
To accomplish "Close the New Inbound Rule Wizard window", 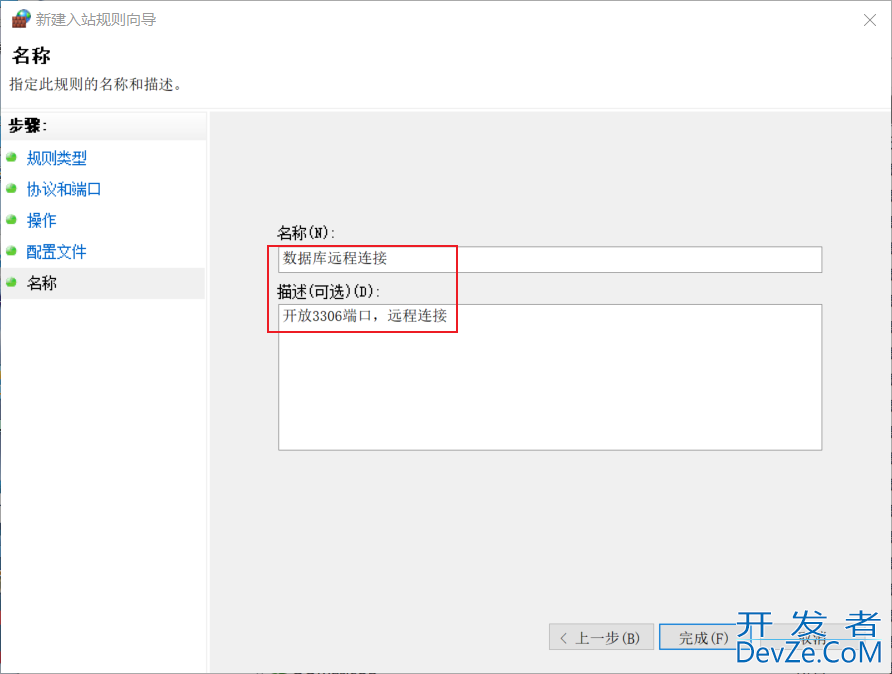I will 869,20.
